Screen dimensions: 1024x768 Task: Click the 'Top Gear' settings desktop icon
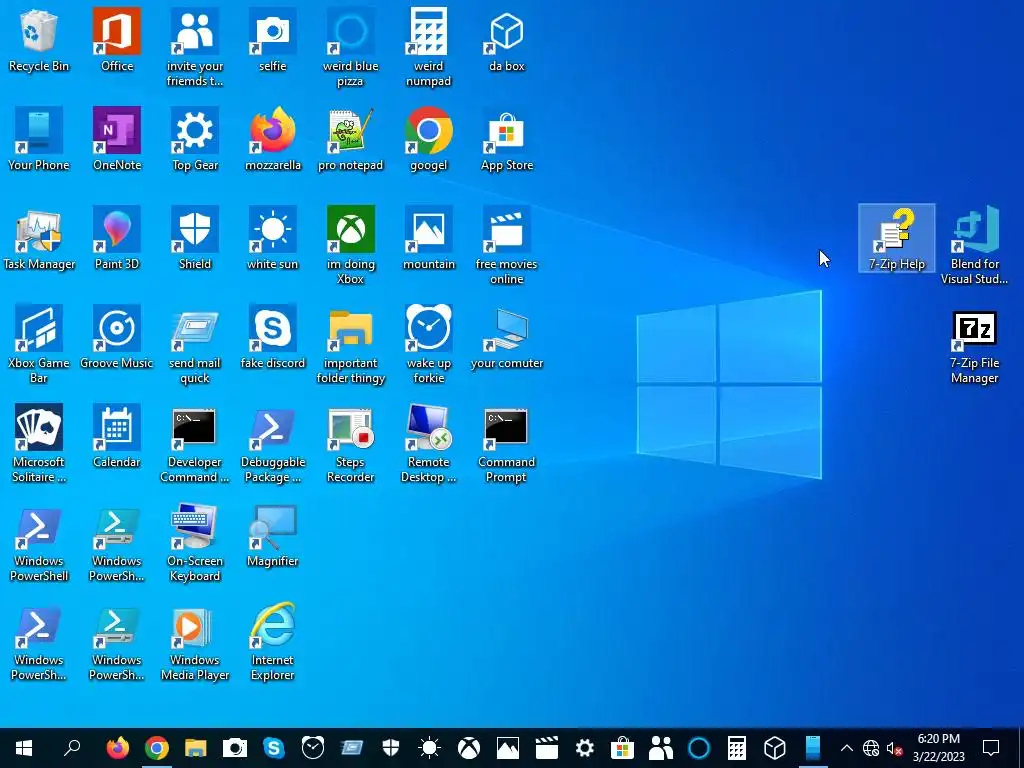point(195,140)
